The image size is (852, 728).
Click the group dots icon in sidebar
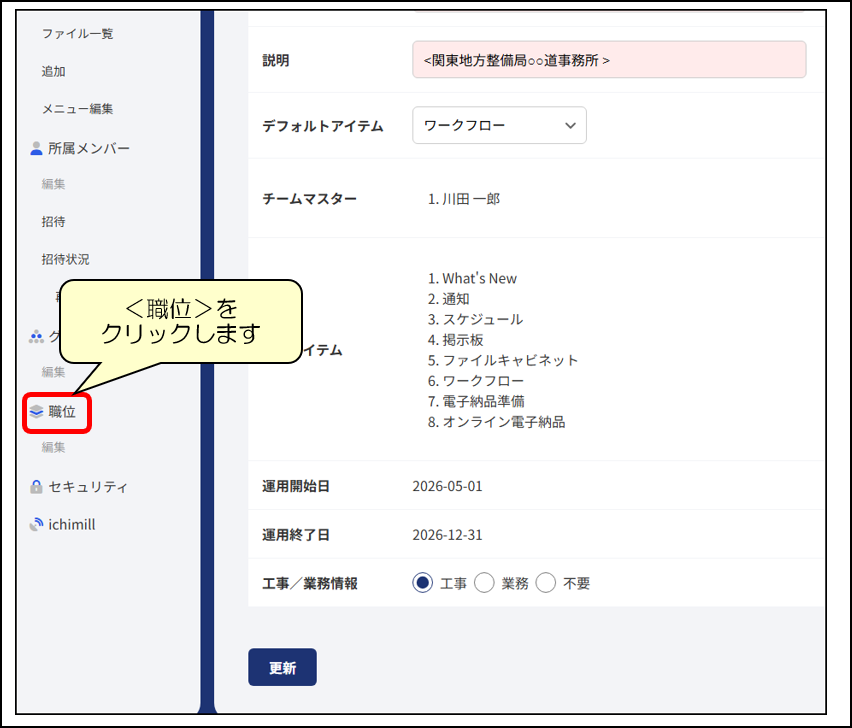36,337
